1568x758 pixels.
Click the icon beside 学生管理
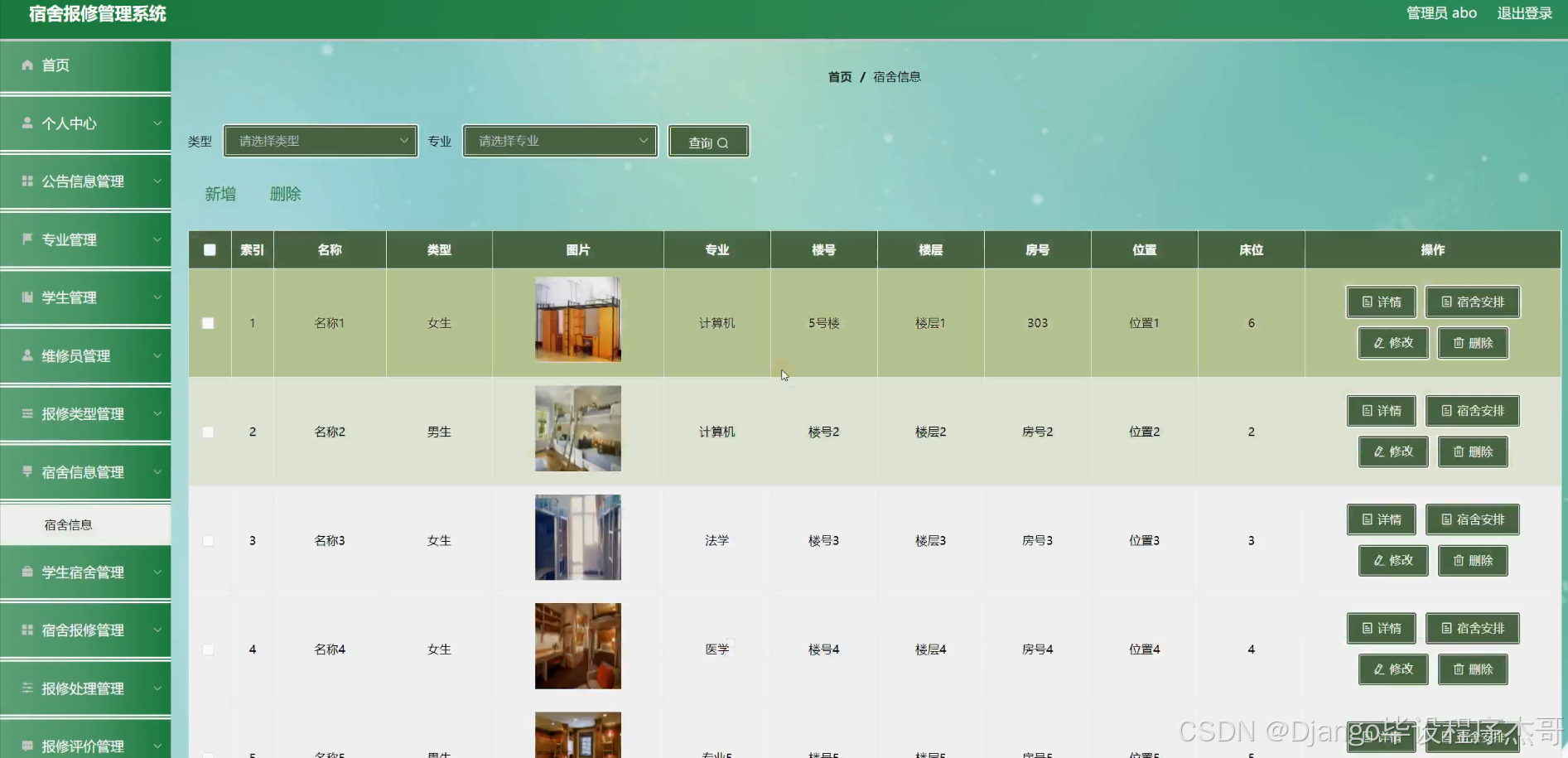click(x=27, y=297)
